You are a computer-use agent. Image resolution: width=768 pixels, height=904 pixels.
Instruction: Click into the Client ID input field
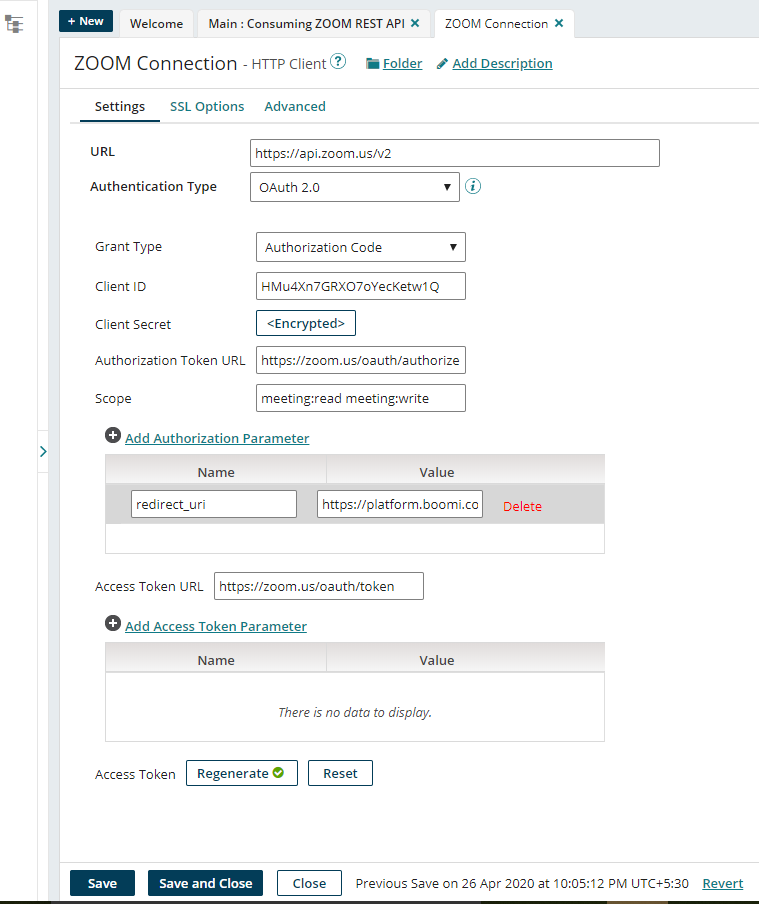click(360, 287)
